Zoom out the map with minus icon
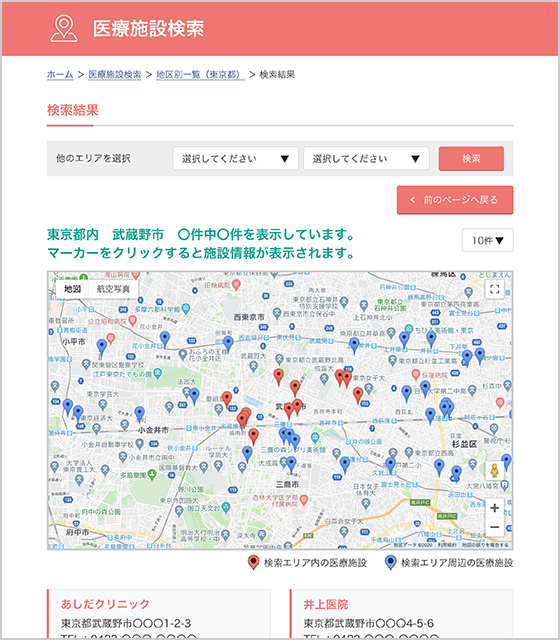 [x=495, y=527]
